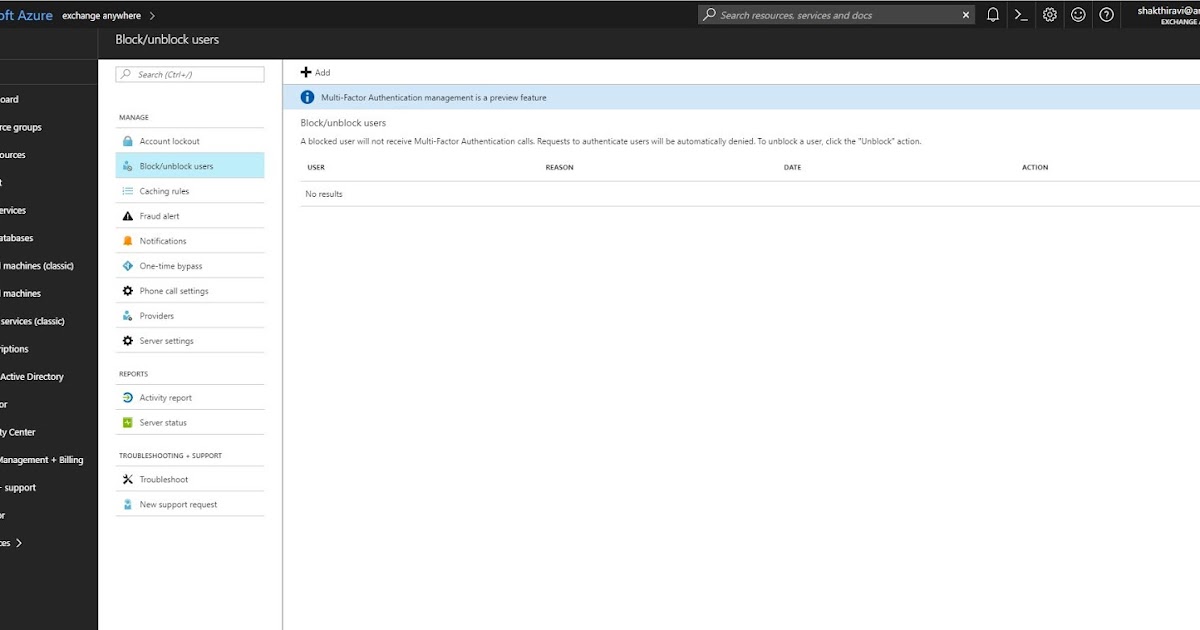Expand the breadcrumb chevron after exchange anywhere
1200x630 pixels.
point(152,15)
